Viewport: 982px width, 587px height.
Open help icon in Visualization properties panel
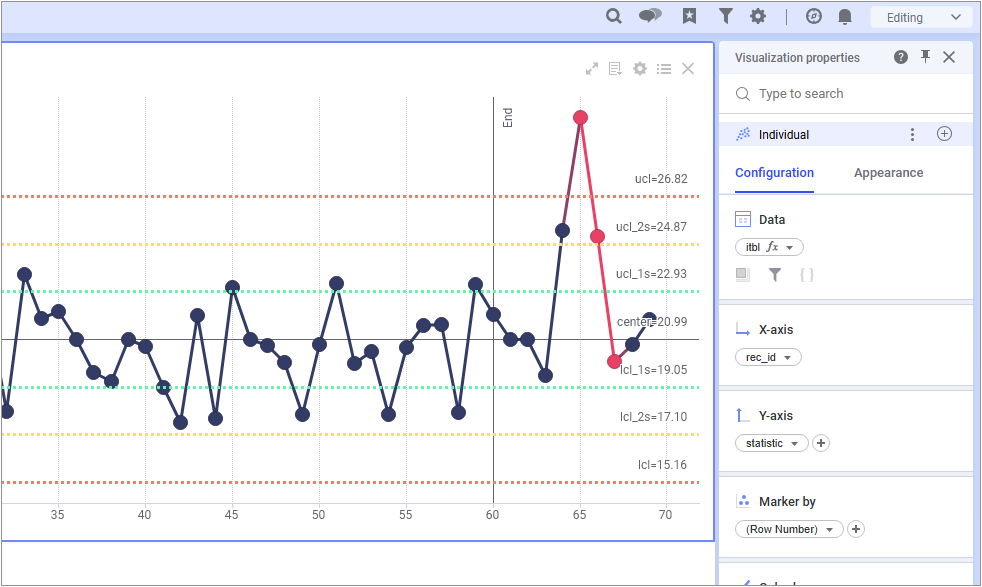pyautogui.click(x=901, y=57)
